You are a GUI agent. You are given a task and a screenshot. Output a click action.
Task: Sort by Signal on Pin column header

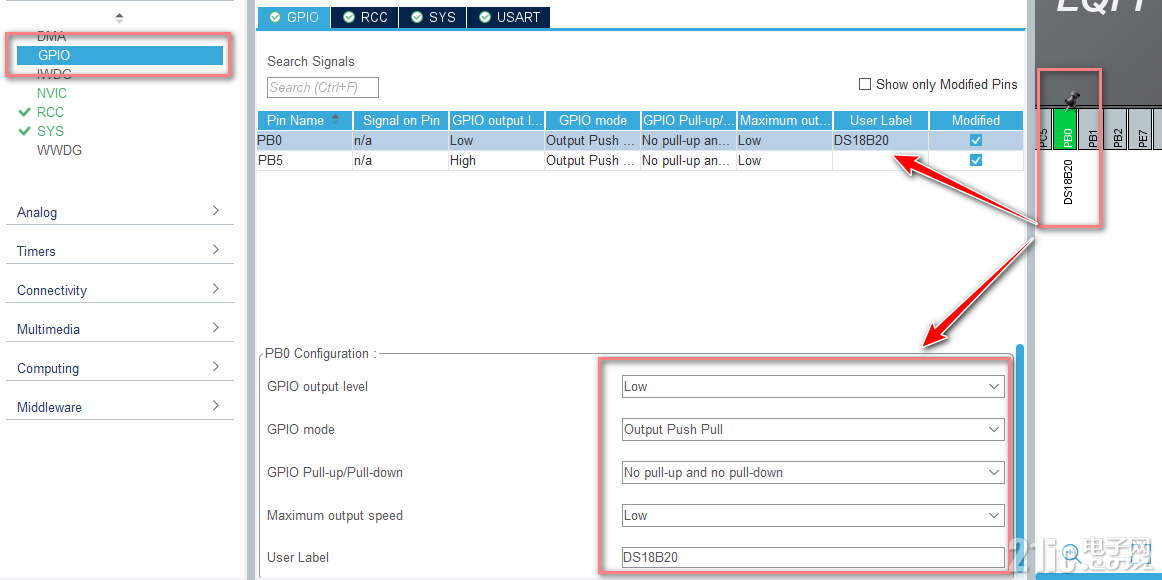(401, 120)
